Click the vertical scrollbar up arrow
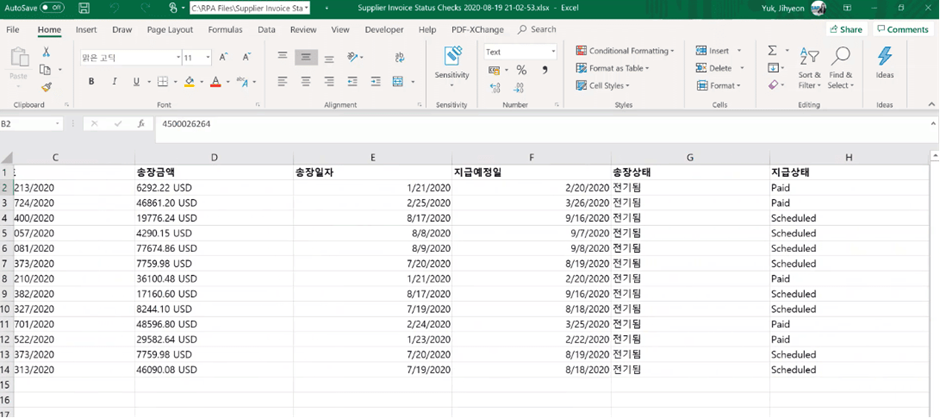The height and width of the screenshot is (418, 940). pyautogui.click(x=935, y=156)
